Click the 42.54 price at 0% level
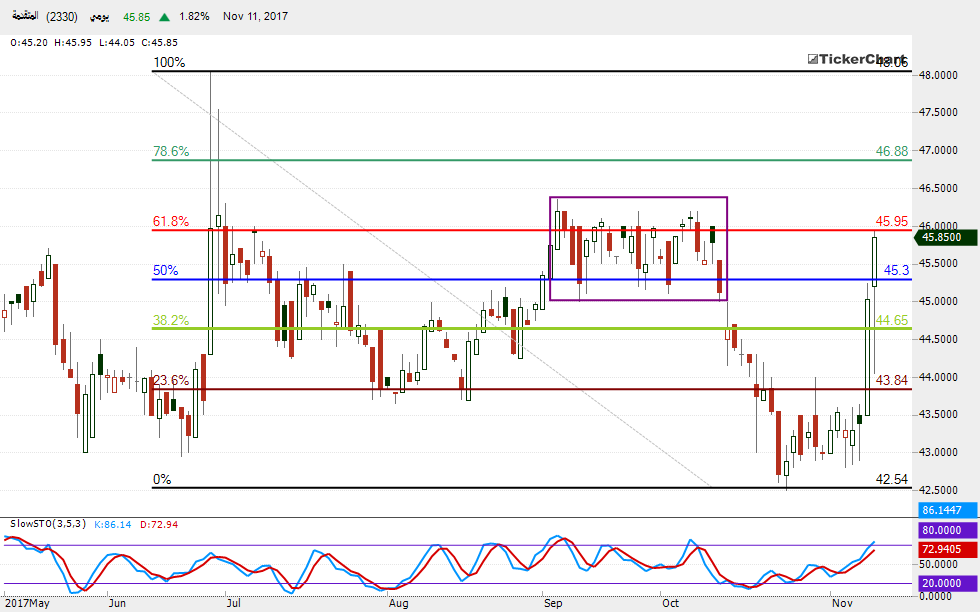Viewport: 980px width, 612px height. point(891,479)
